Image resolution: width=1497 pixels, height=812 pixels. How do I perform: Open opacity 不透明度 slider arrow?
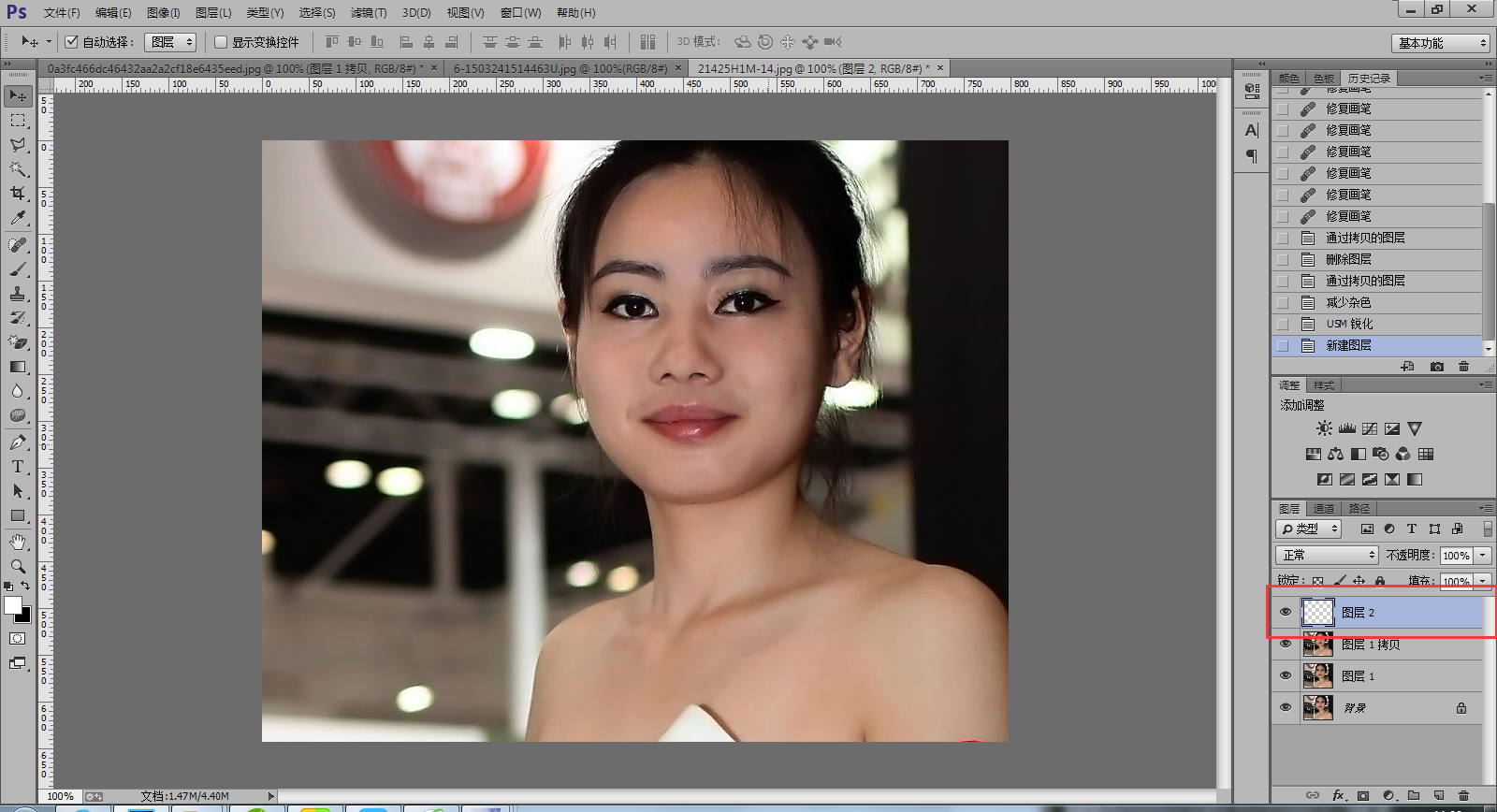click(x=1483, y=555)
